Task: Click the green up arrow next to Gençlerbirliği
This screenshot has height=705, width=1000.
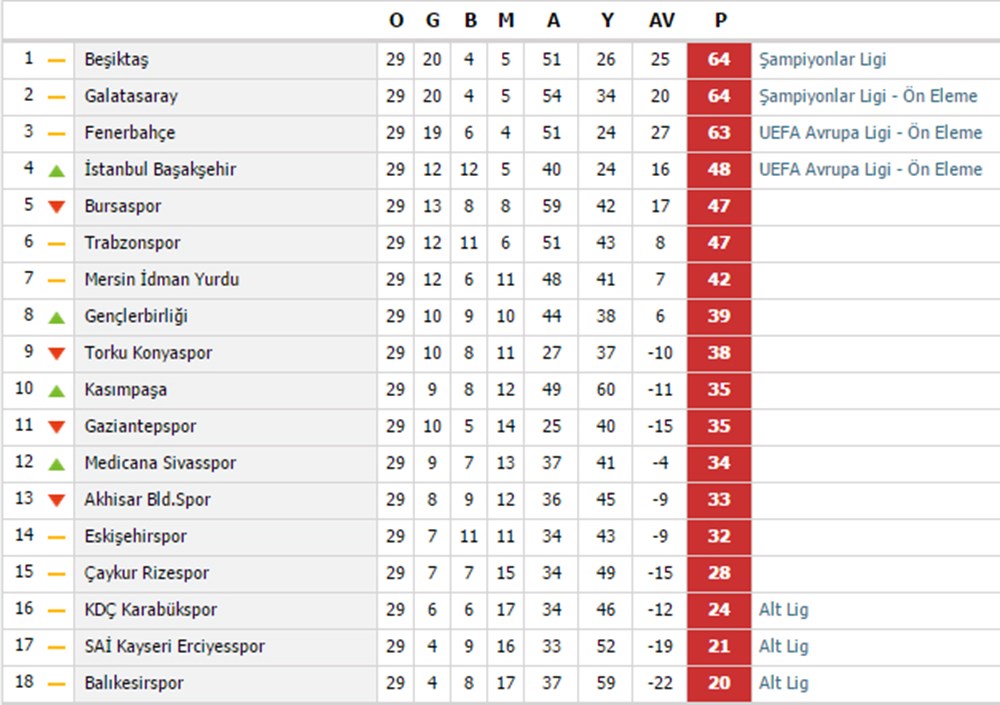Action: [x=57, y=317]
